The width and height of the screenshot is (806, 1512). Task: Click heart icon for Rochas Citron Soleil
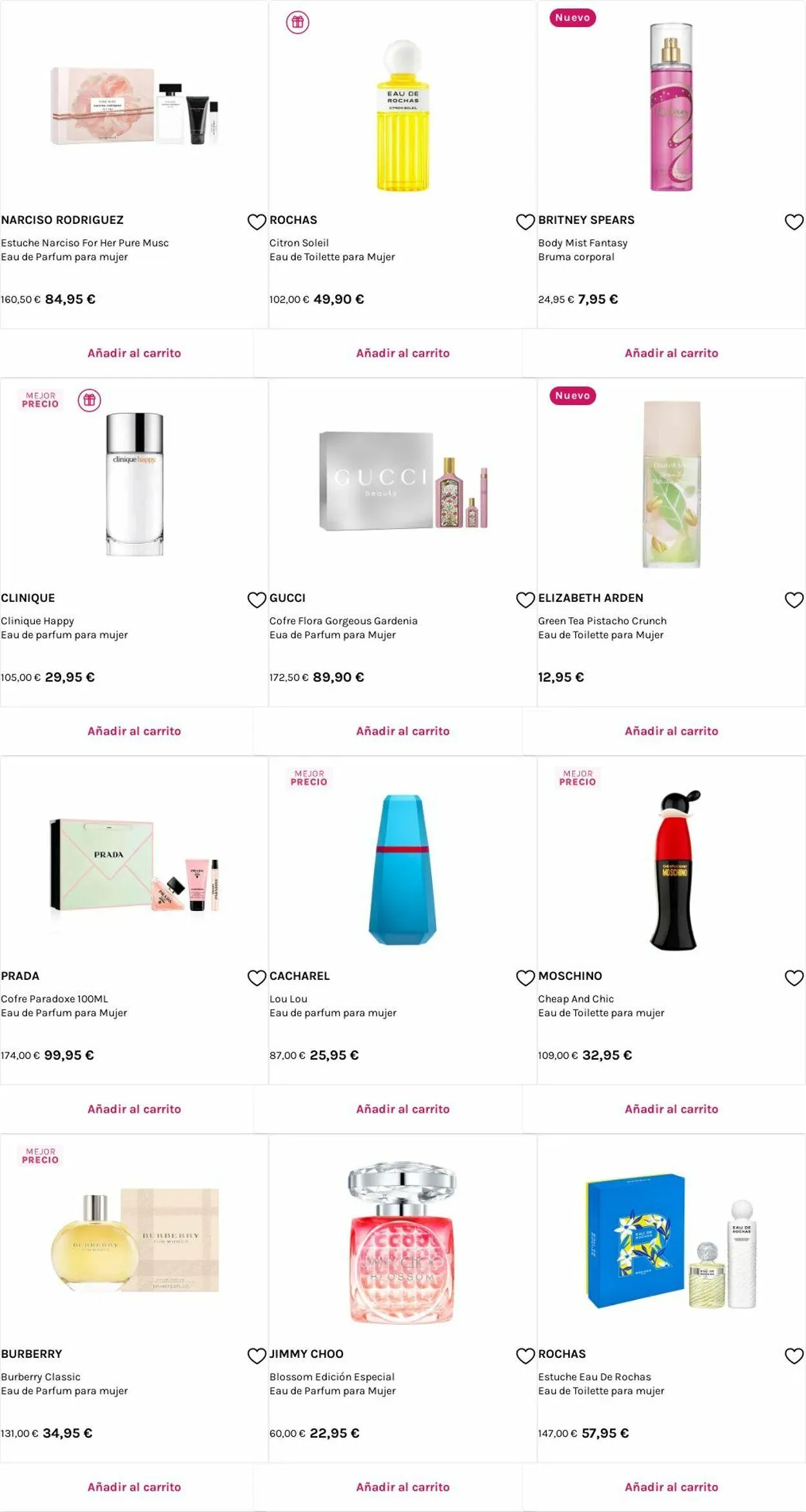click(526, 222)
